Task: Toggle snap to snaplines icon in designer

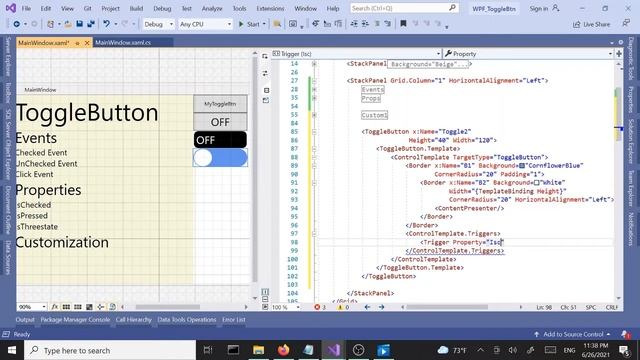Action: click(100, 307)
